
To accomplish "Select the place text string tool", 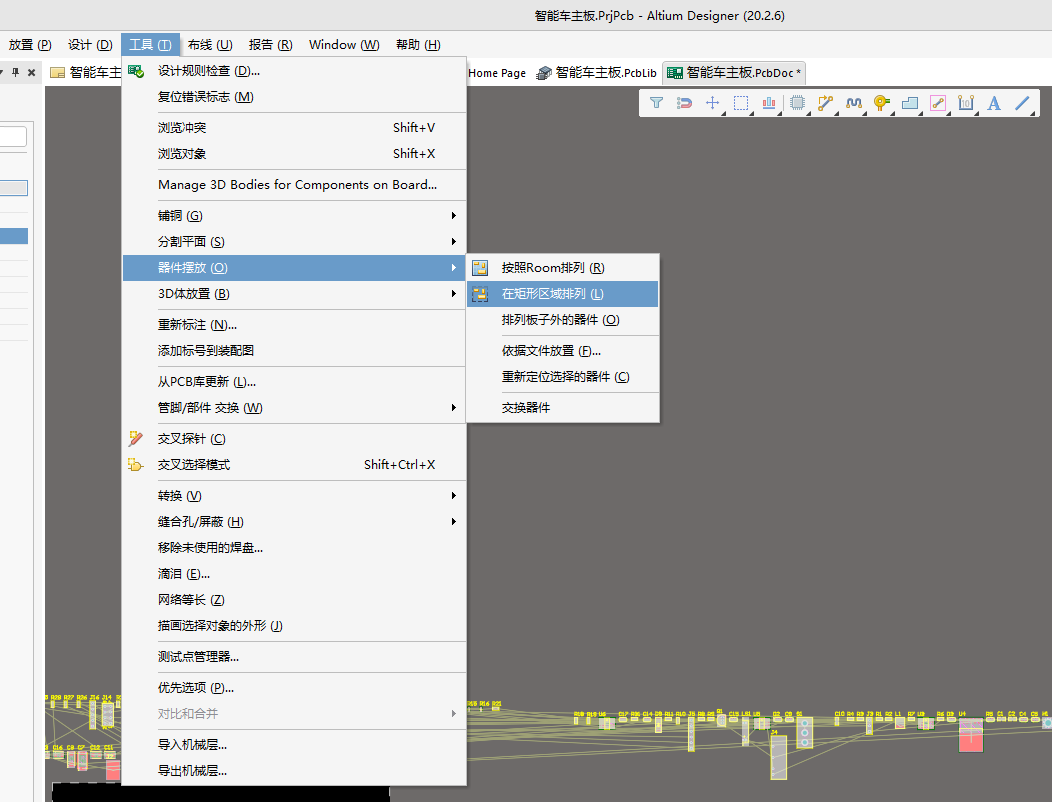I will tap(994, 103).
